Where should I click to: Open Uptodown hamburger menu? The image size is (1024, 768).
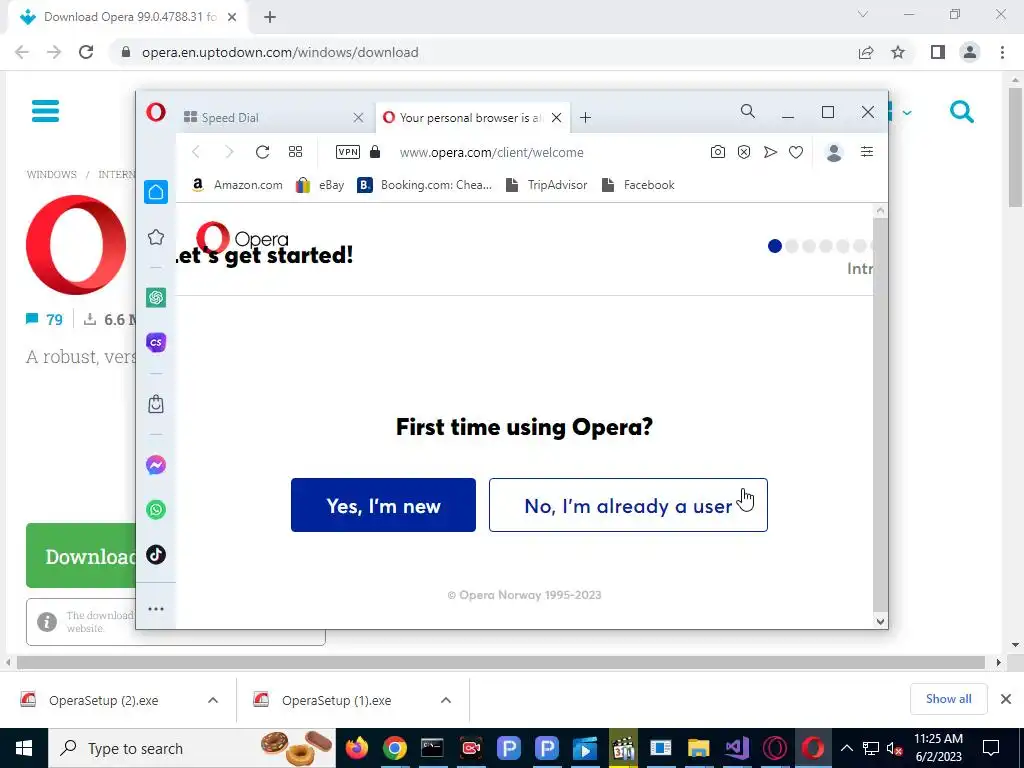pyautogui.click(x=46, y=111)
